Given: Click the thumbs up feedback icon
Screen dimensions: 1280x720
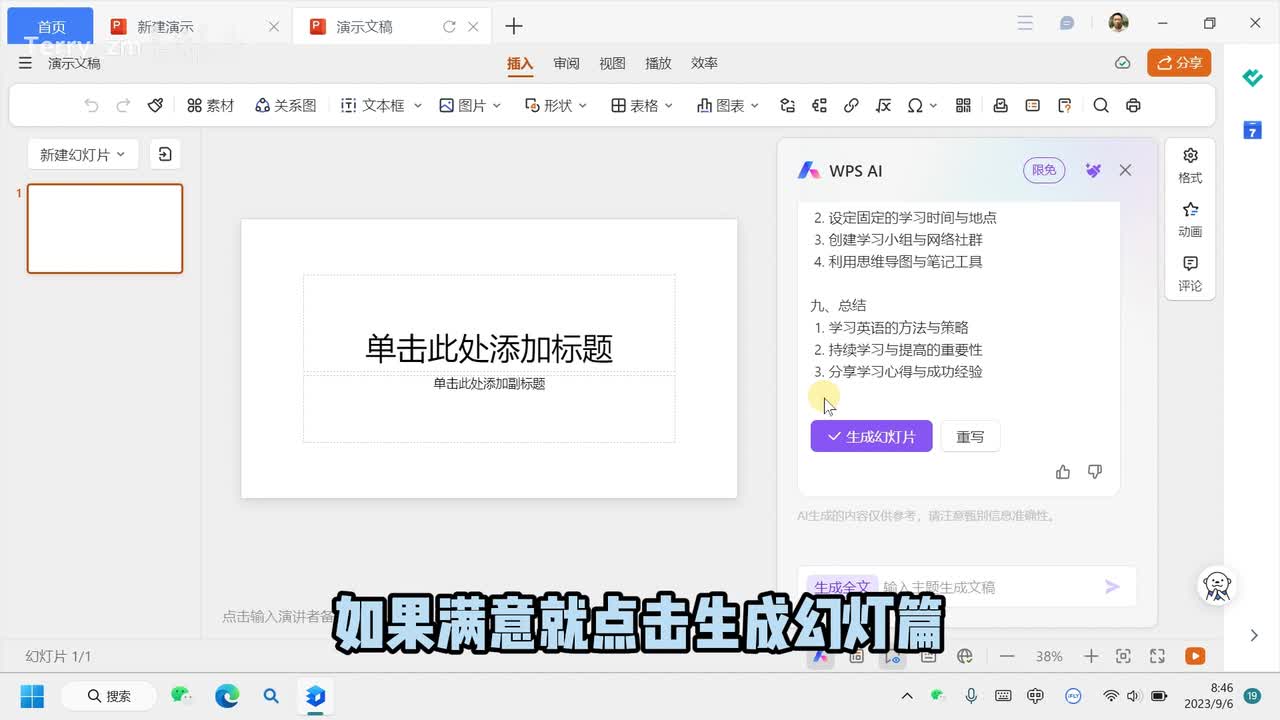Looking at the screenshot, I should click(1063, 472).
